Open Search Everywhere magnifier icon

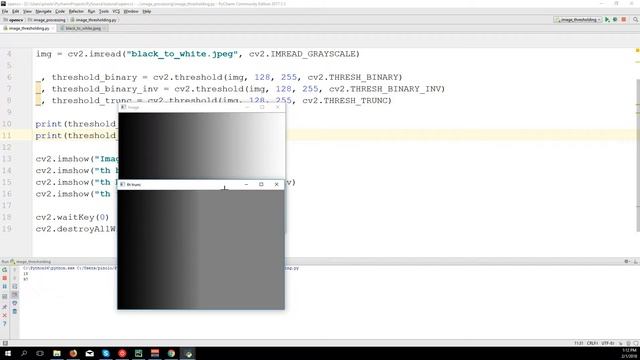(x=636, y=20)
